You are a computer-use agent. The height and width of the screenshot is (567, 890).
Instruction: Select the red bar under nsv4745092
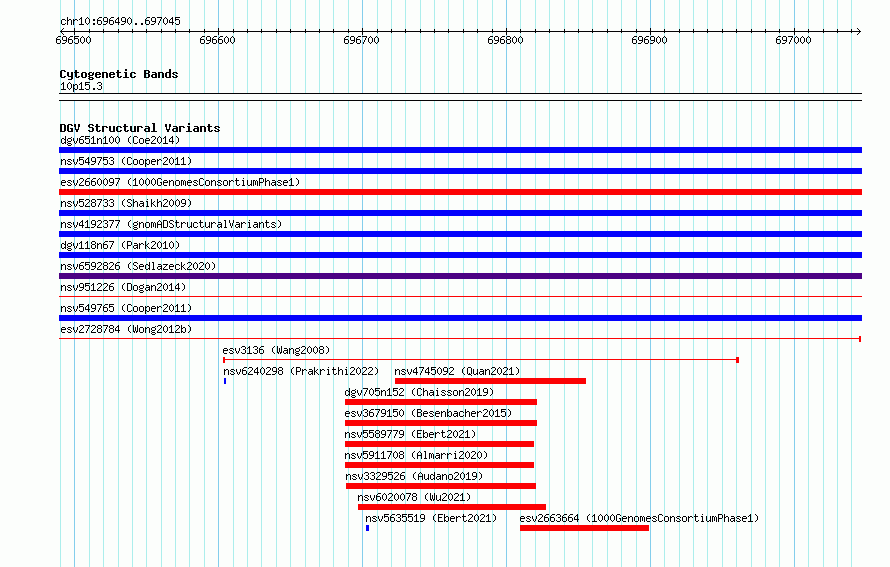(490, 381)
